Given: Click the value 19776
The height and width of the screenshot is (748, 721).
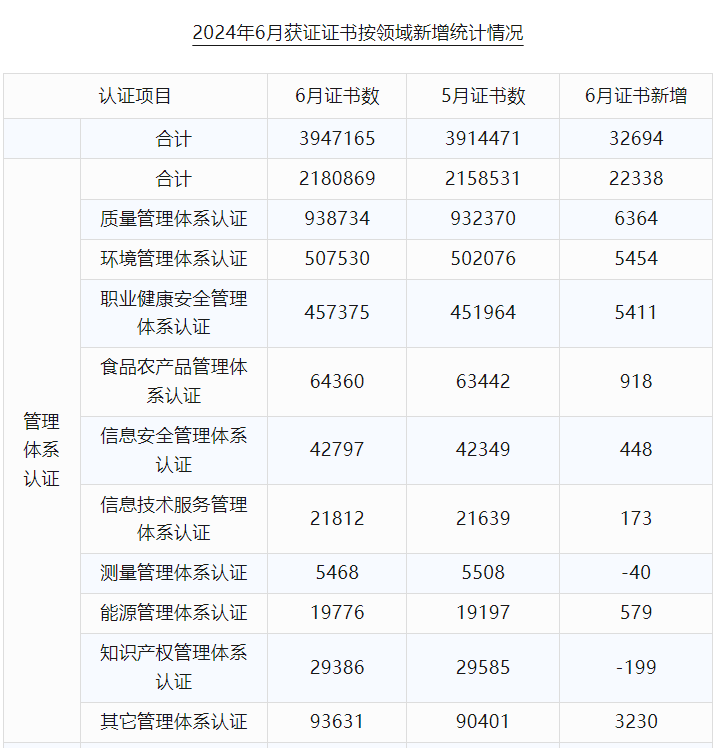Looking at the screenshot, I should pos(337,613).
